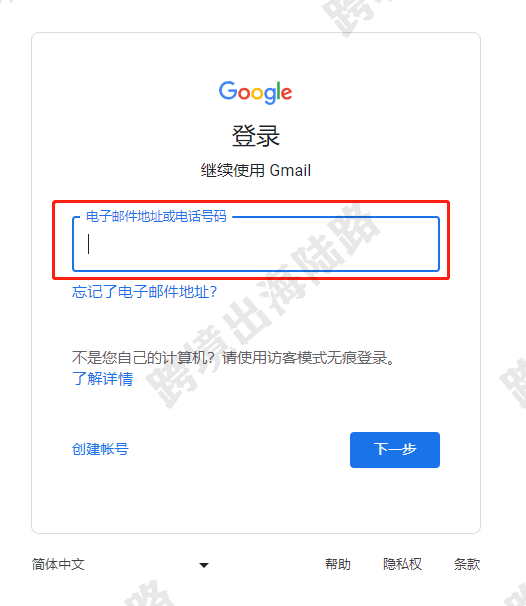The image size is (526, 606).
Task: Click the 继续使用 Gmail subtitle
Action: click(256, 170)
